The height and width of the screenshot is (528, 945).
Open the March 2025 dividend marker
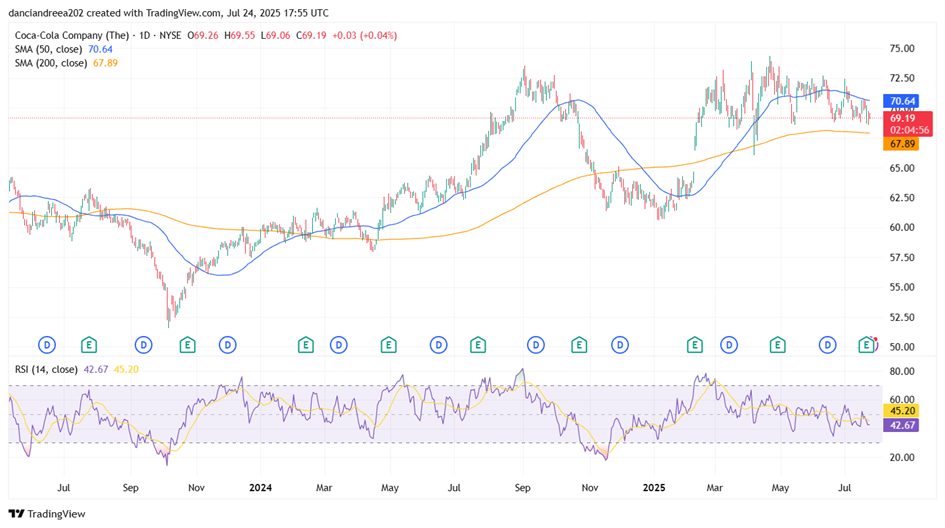(729, 345)
